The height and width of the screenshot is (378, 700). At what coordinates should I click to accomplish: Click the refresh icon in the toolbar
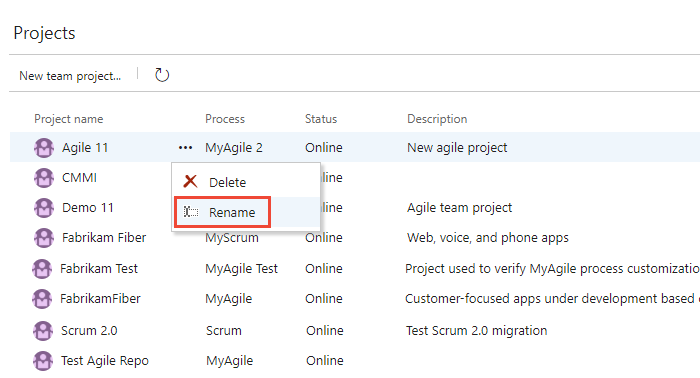[162, 75]
